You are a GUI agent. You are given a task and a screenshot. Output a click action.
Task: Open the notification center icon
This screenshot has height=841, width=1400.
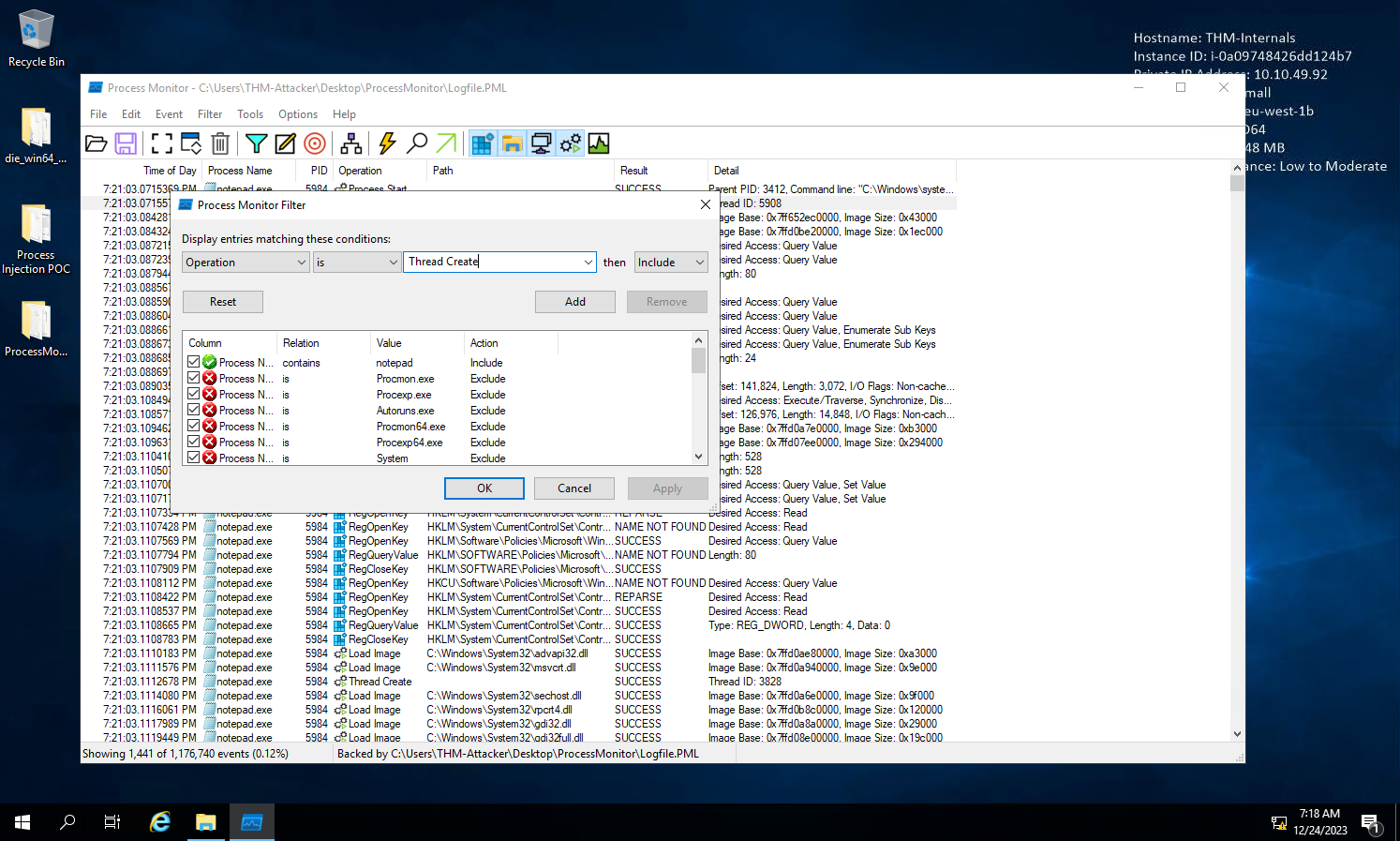coord(1371,822)
